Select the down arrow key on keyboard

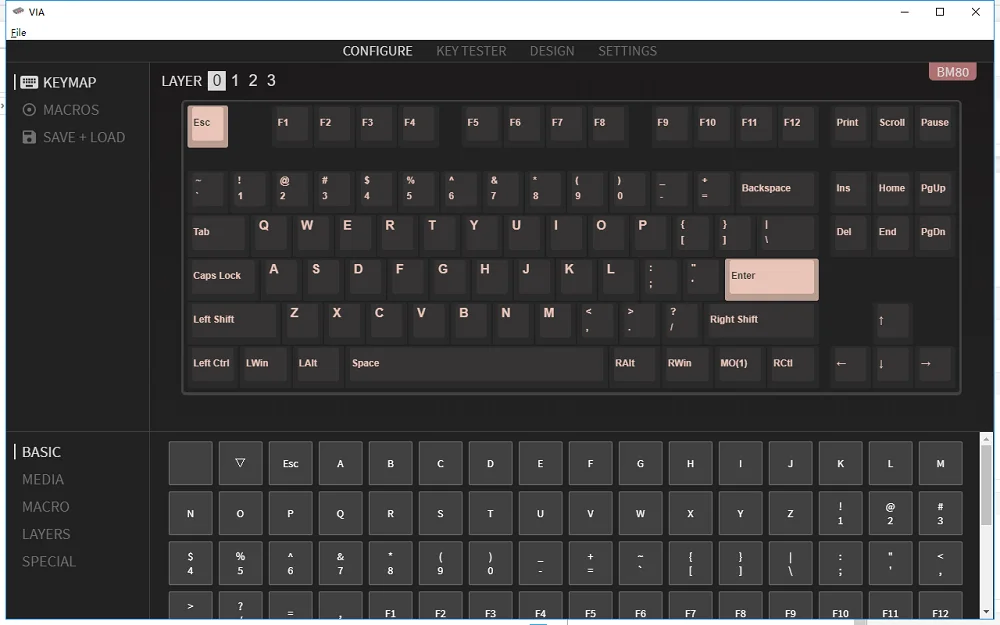click(891, 364)
